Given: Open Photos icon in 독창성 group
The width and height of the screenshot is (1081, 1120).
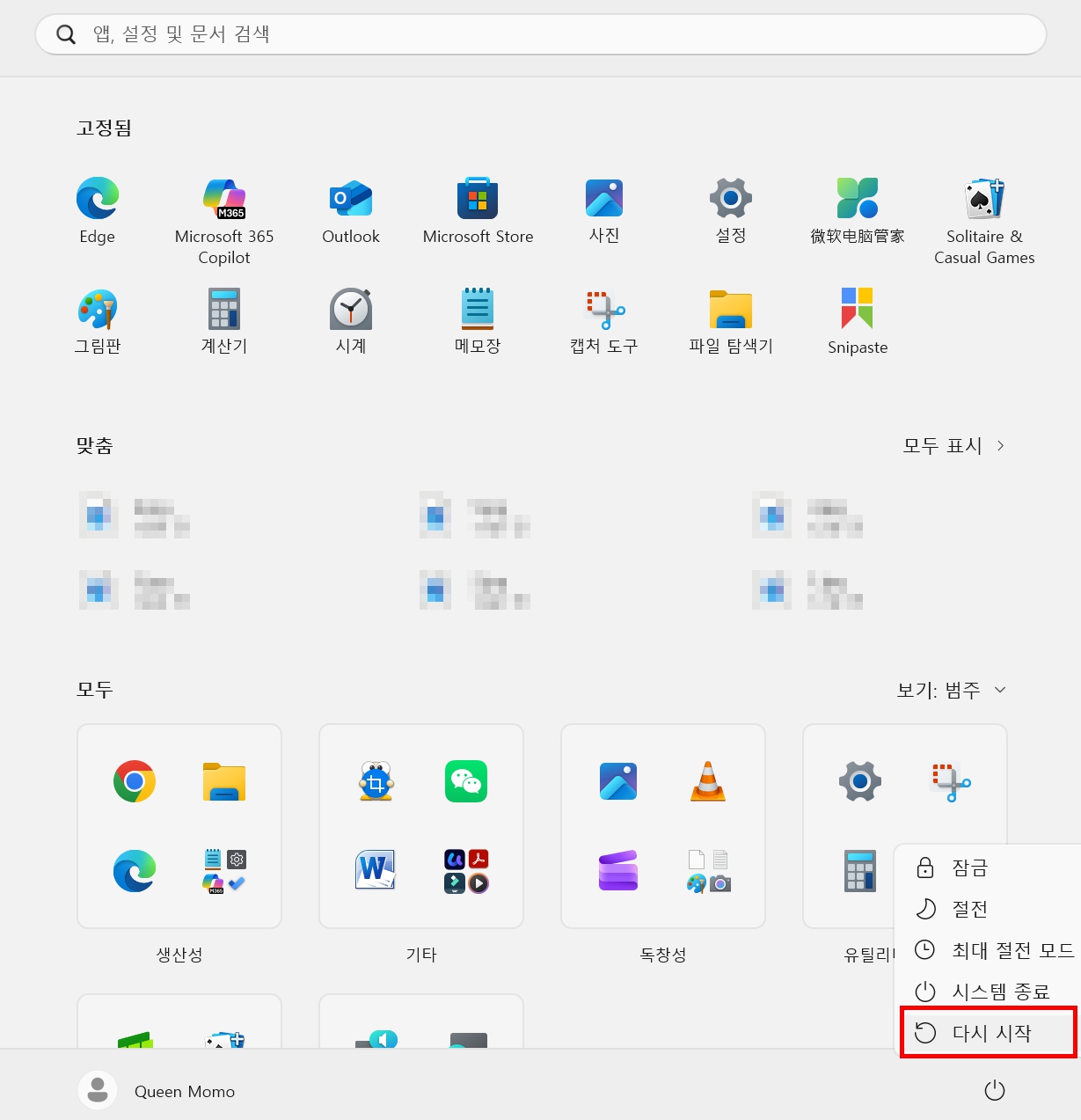Looking at the screenshot, I should coord(618,781).
